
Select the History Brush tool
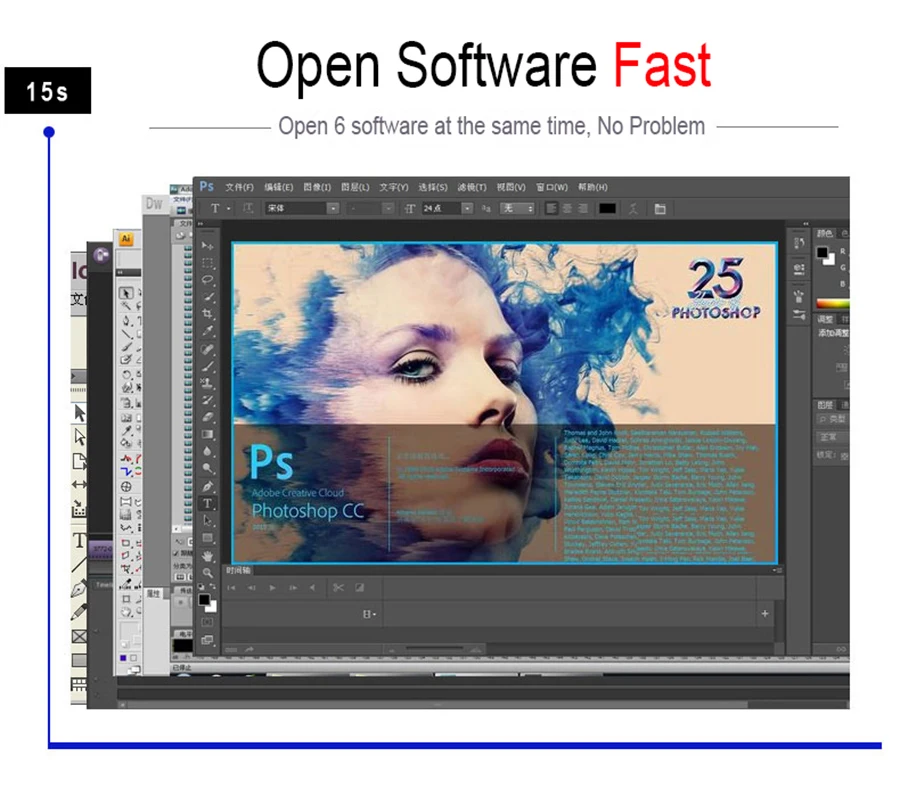(x=207, y=400)
